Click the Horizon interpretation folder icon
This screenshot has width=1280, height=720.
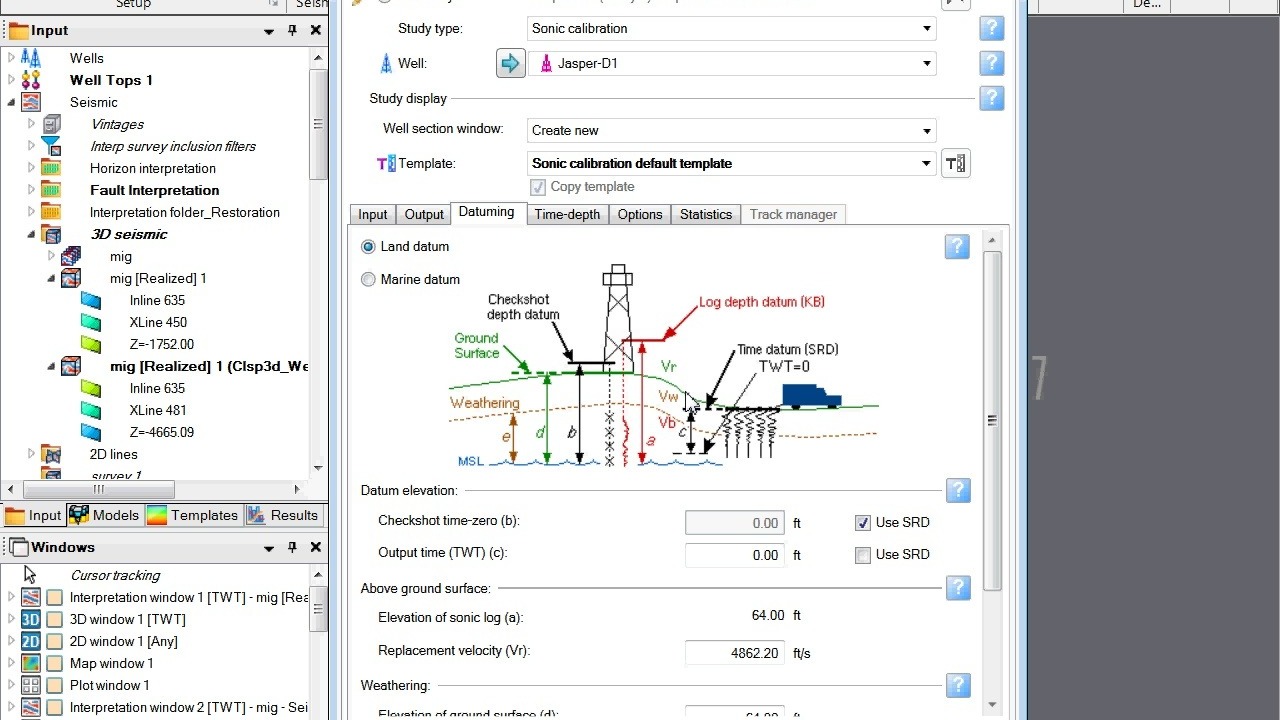[x=51, y=168]
